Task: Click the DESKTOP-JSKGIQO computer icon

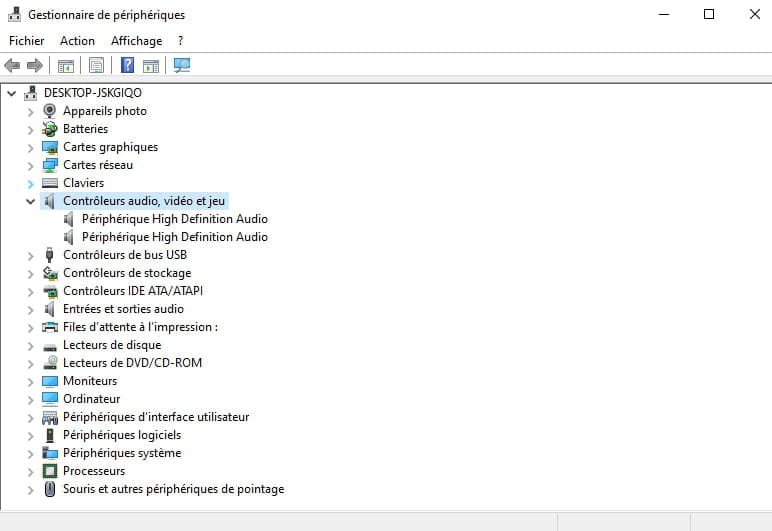Action: tap(31, 93)
